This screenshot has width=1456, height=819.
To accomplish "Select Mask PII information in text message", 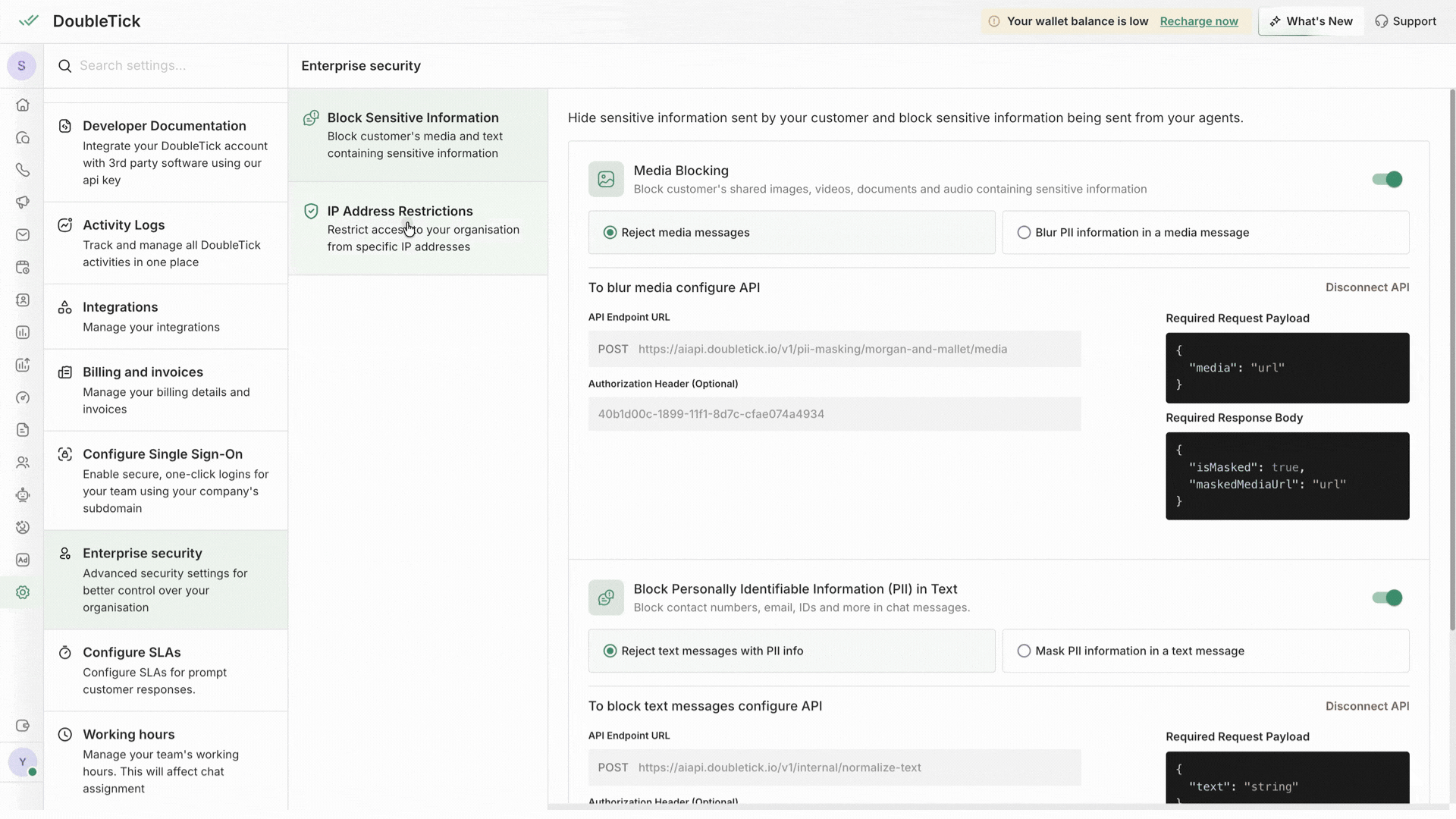I will click(1025, 651).
